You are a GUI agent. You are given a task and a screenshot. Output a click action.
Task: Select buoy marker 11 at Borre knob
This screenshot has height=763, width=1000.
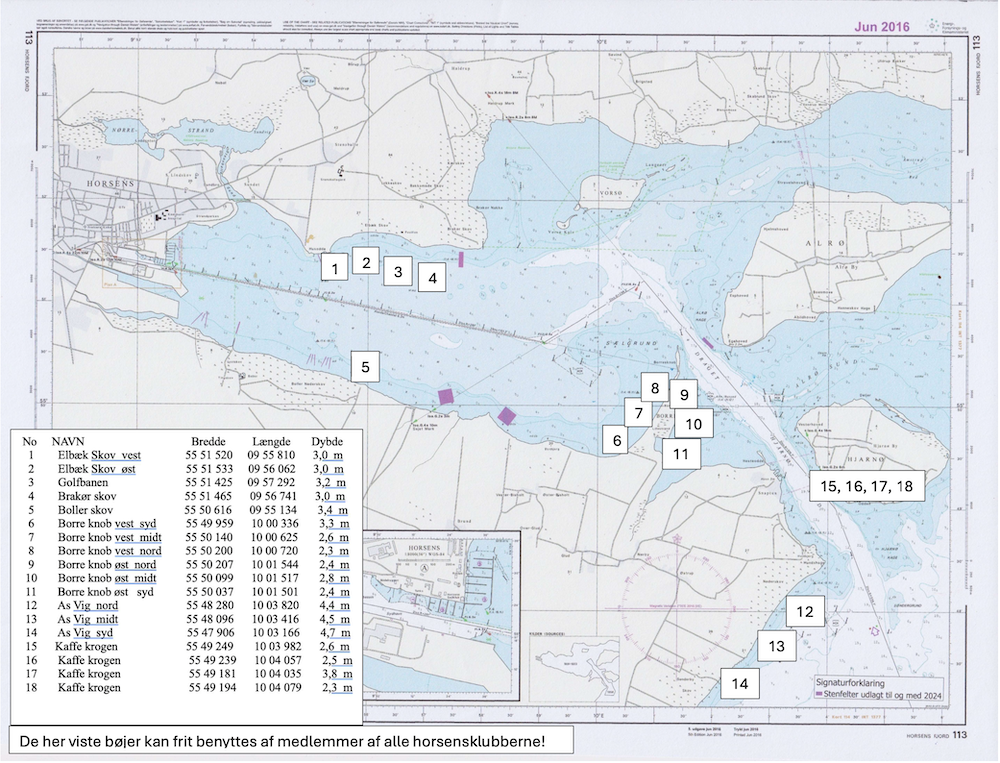click(680, 453)
